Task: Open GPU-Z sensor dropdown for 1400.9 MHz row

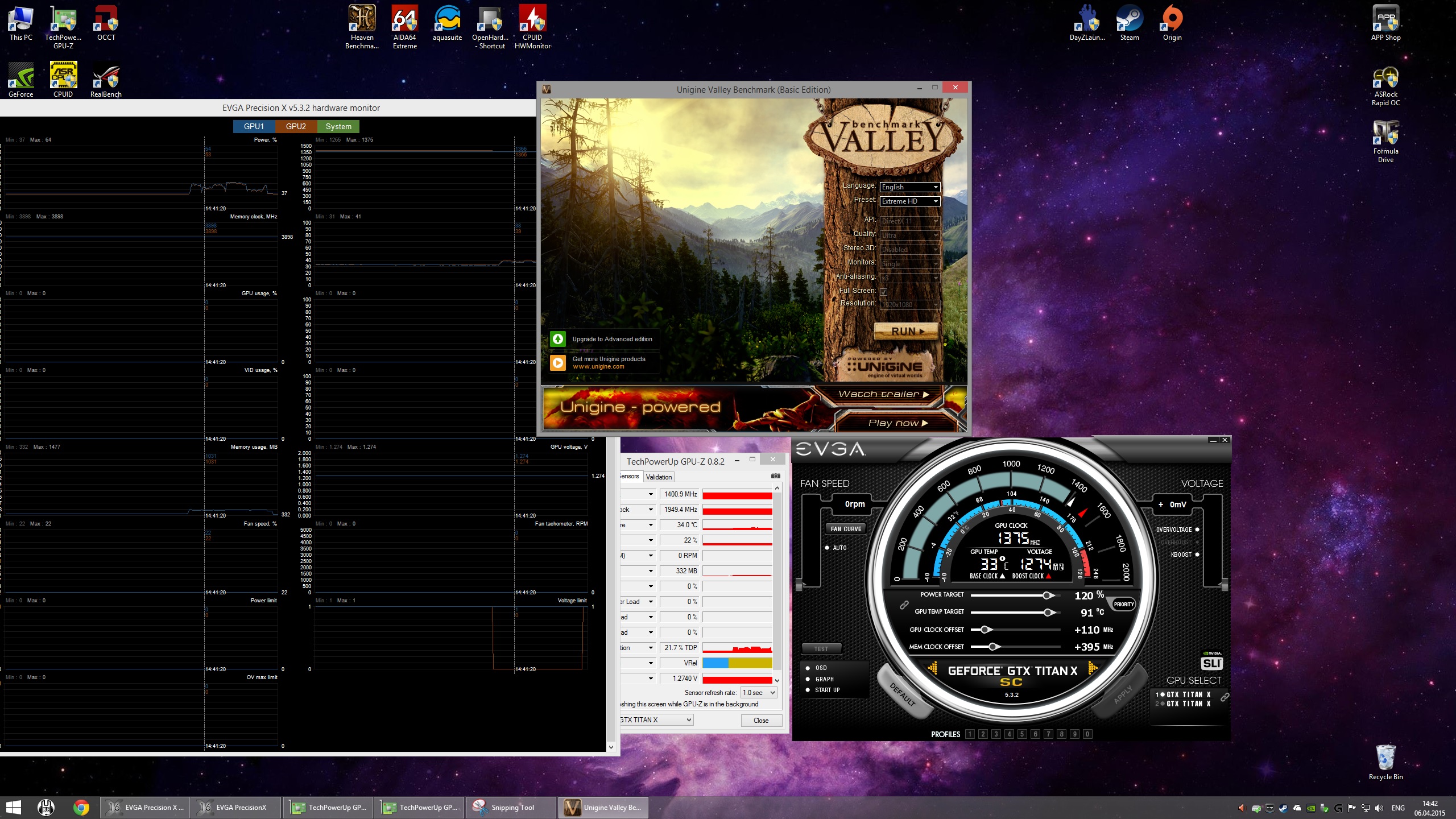Action: [651, 494]
